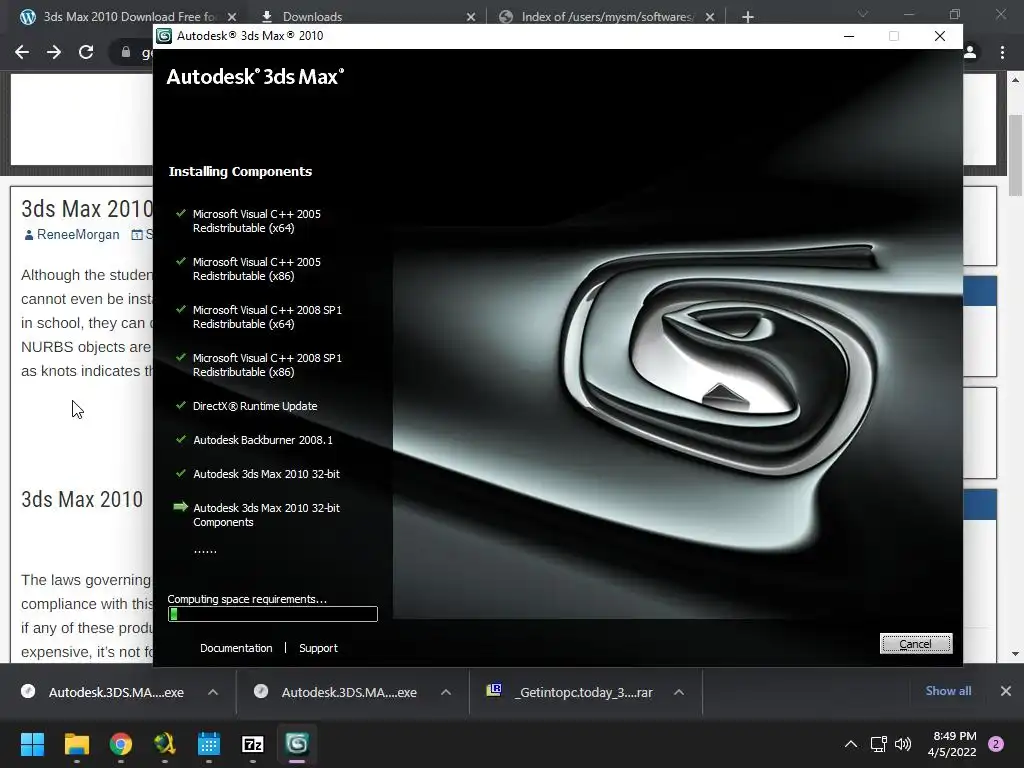The height and width of the screenshot is (768, 1024).
Task: Select the 3ds Max installer taskbar icon
Action: pyautogui.click(x=297, y=744)
